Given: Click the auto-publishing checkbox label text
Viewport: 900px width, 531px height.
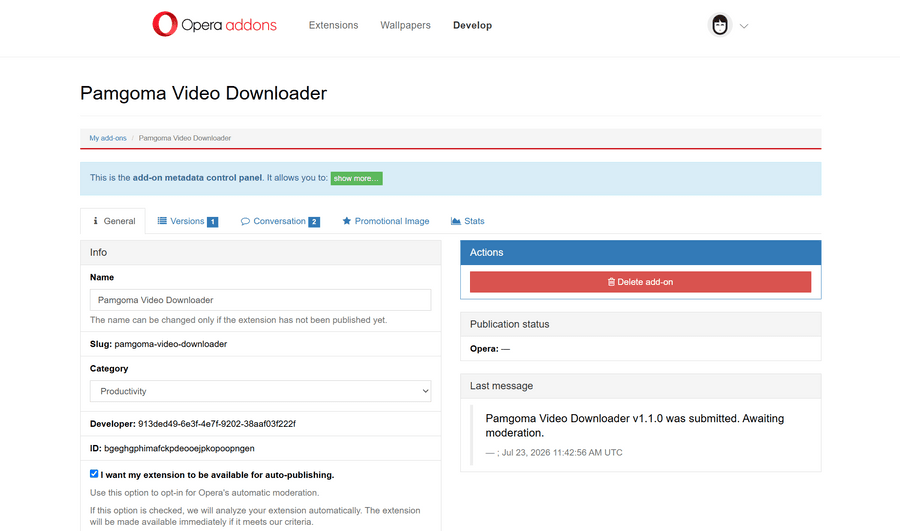Looking at the screenshot, I should 217,475.
